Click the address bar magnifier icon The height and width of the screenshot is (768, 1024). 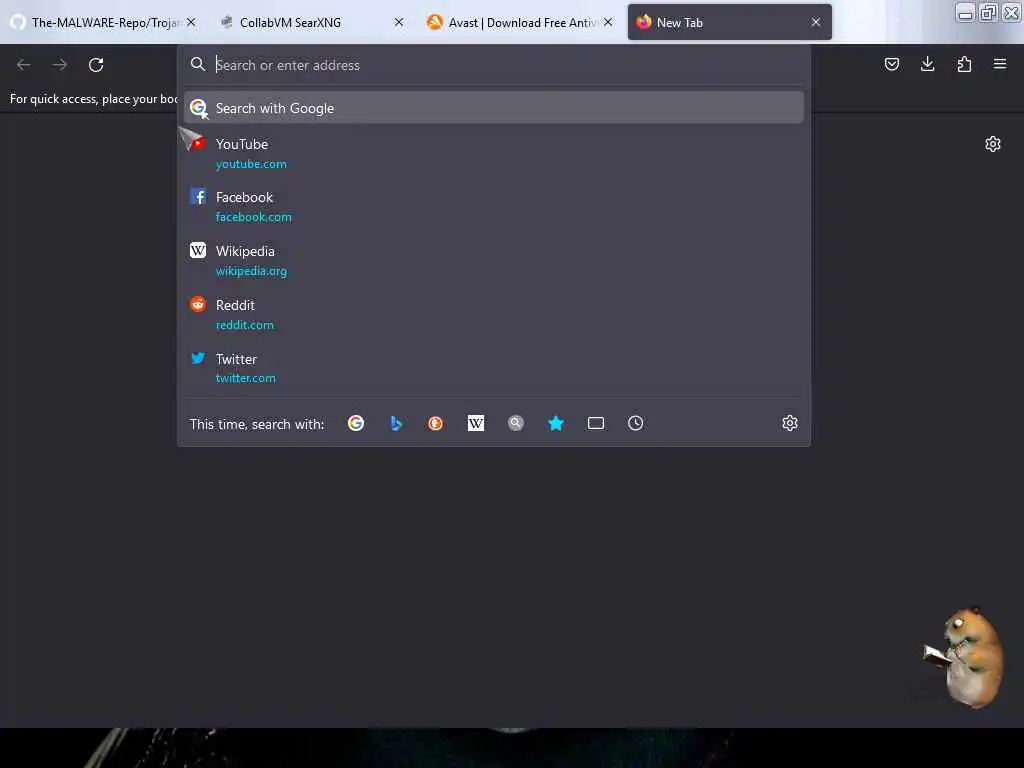[x=198, y=64]
